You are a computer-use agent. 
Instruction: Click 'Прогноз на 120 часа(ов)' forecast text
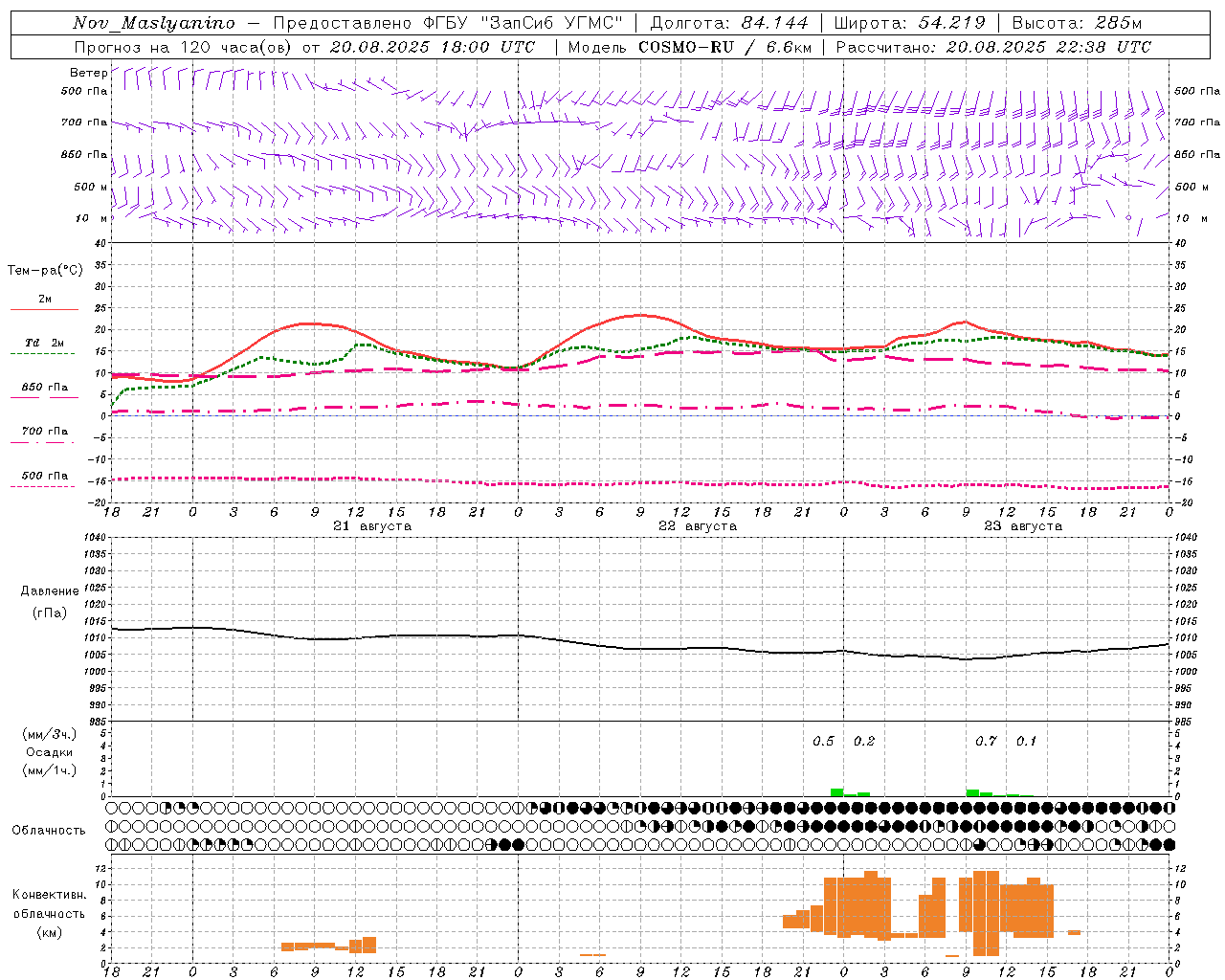coord(185,47)
